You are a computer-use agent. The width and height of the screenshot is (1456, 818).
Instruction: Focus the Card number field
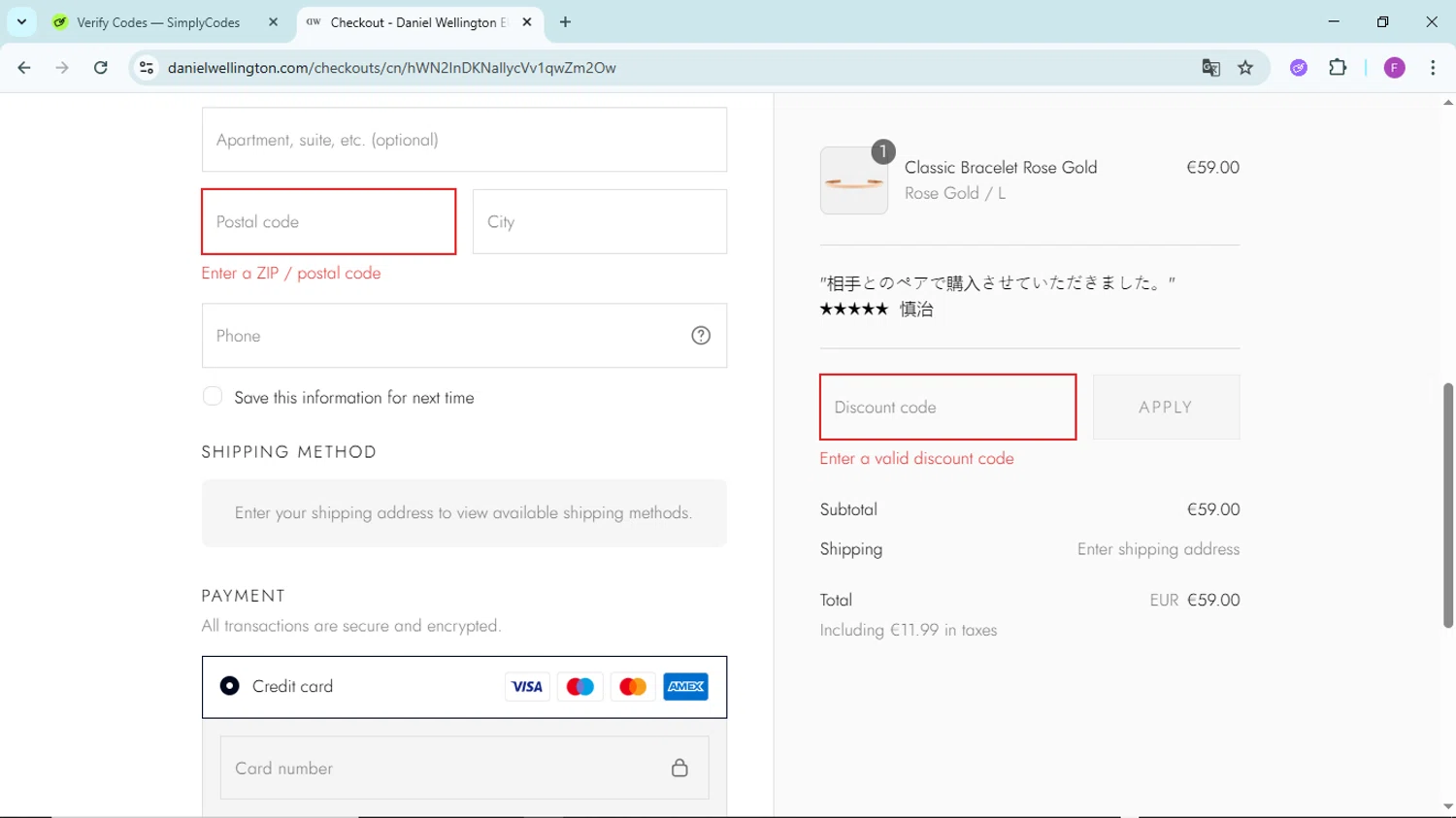click(464, 768)
